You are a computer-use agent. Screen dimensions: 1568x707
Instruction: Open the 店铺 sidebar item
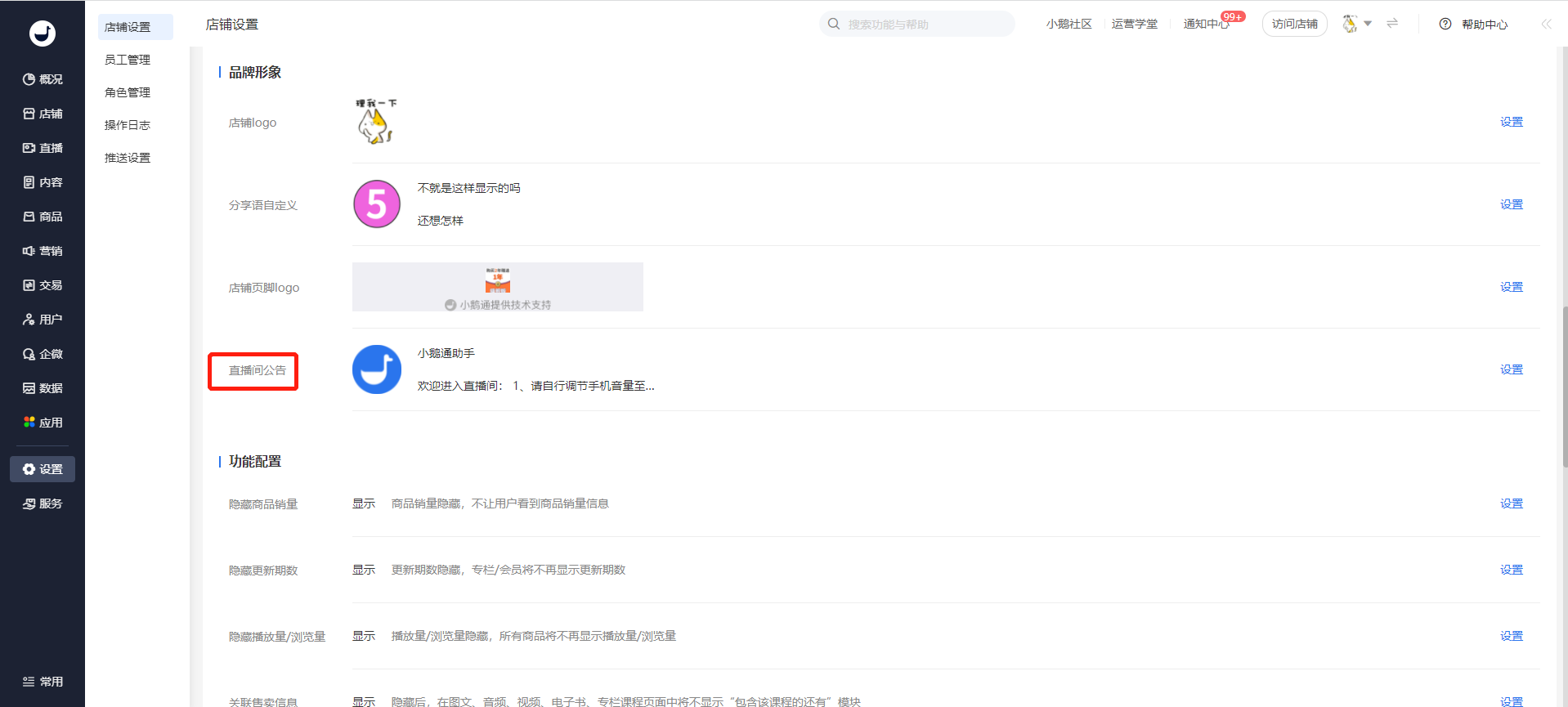[x=43, y=114]
